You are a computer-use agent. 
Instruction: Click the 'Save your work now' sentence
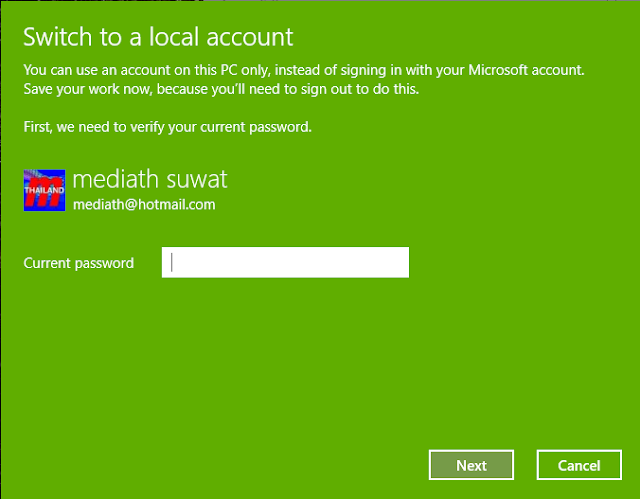(221, 89)
